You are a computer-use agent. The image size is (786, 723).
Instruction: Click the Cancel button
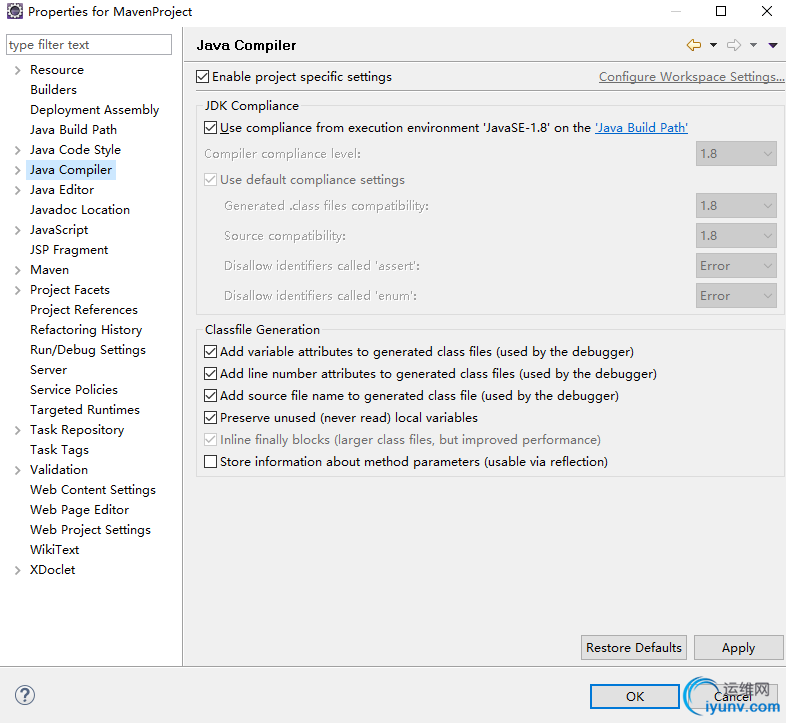[733, 696]
